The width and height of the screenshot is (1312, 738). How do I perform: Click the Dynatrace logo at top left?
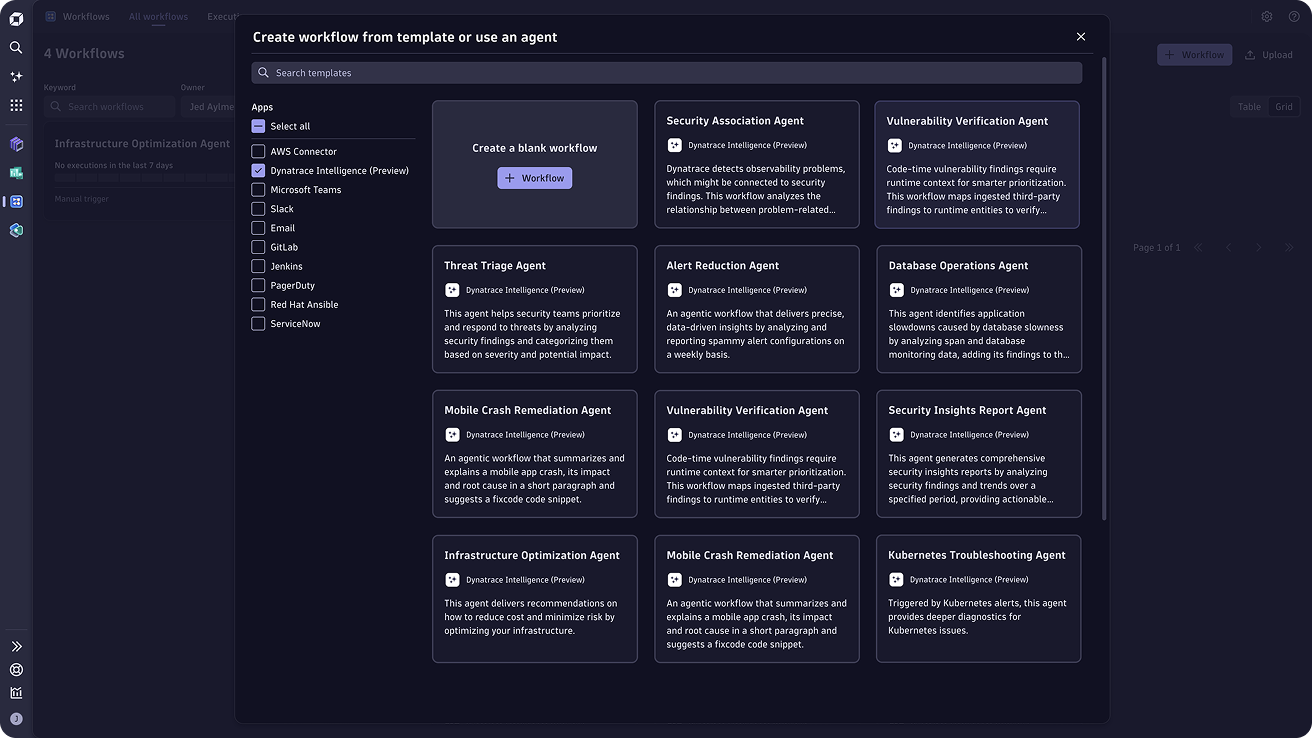click(x=16, y=18)
